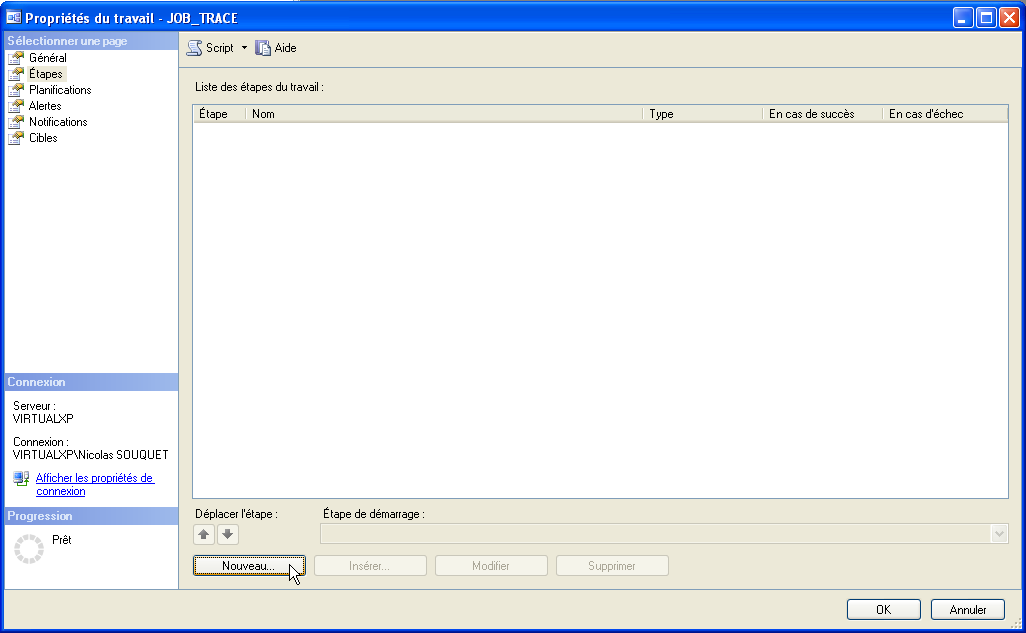
Task: Click the En cas de succès header
Action: (821, 114)
